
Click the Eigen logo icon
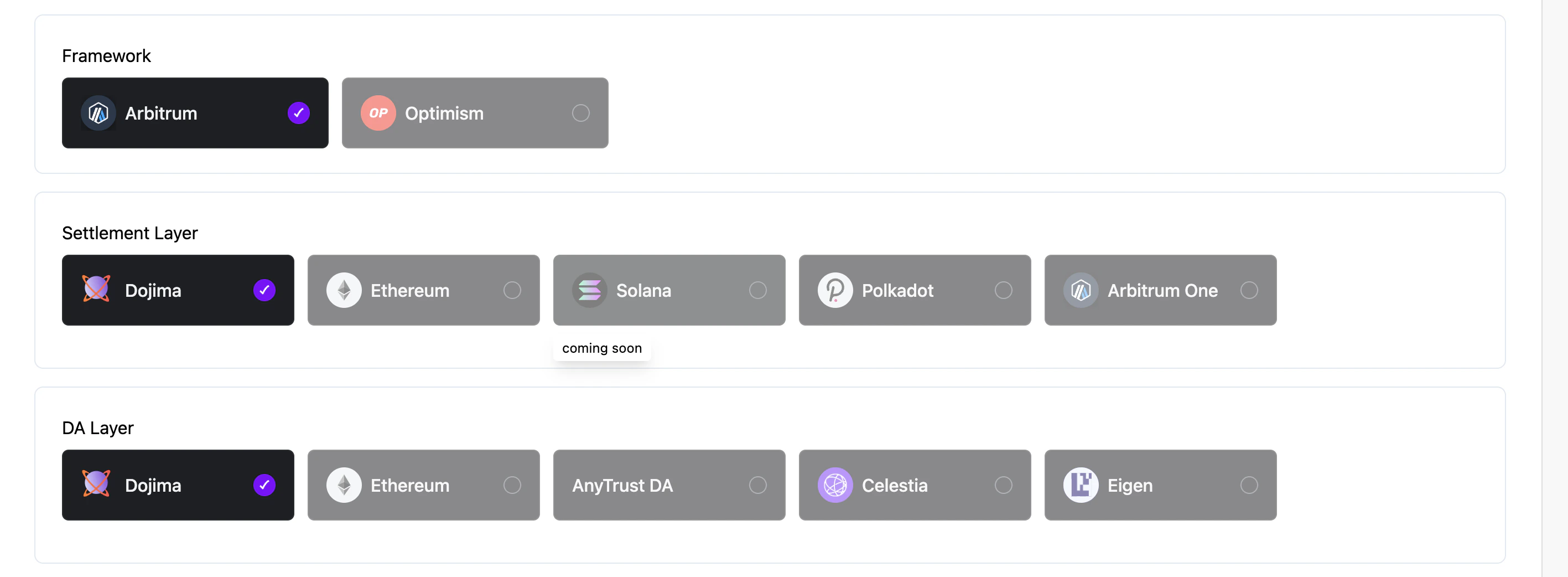[1082, 485]
